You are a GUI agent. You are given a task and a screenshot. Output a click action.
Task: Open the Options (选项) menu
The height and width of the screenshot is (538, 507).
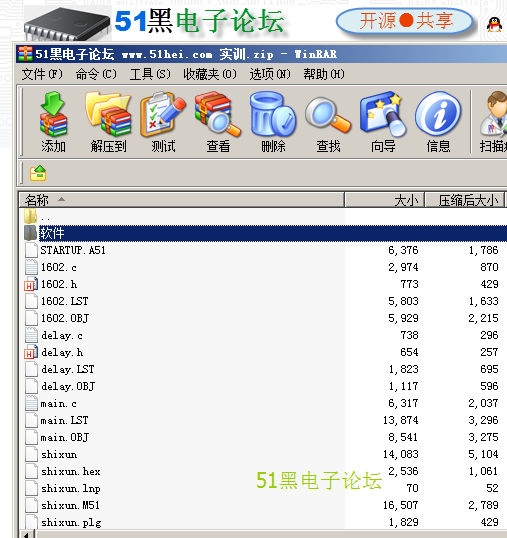[x=270, y=74]
